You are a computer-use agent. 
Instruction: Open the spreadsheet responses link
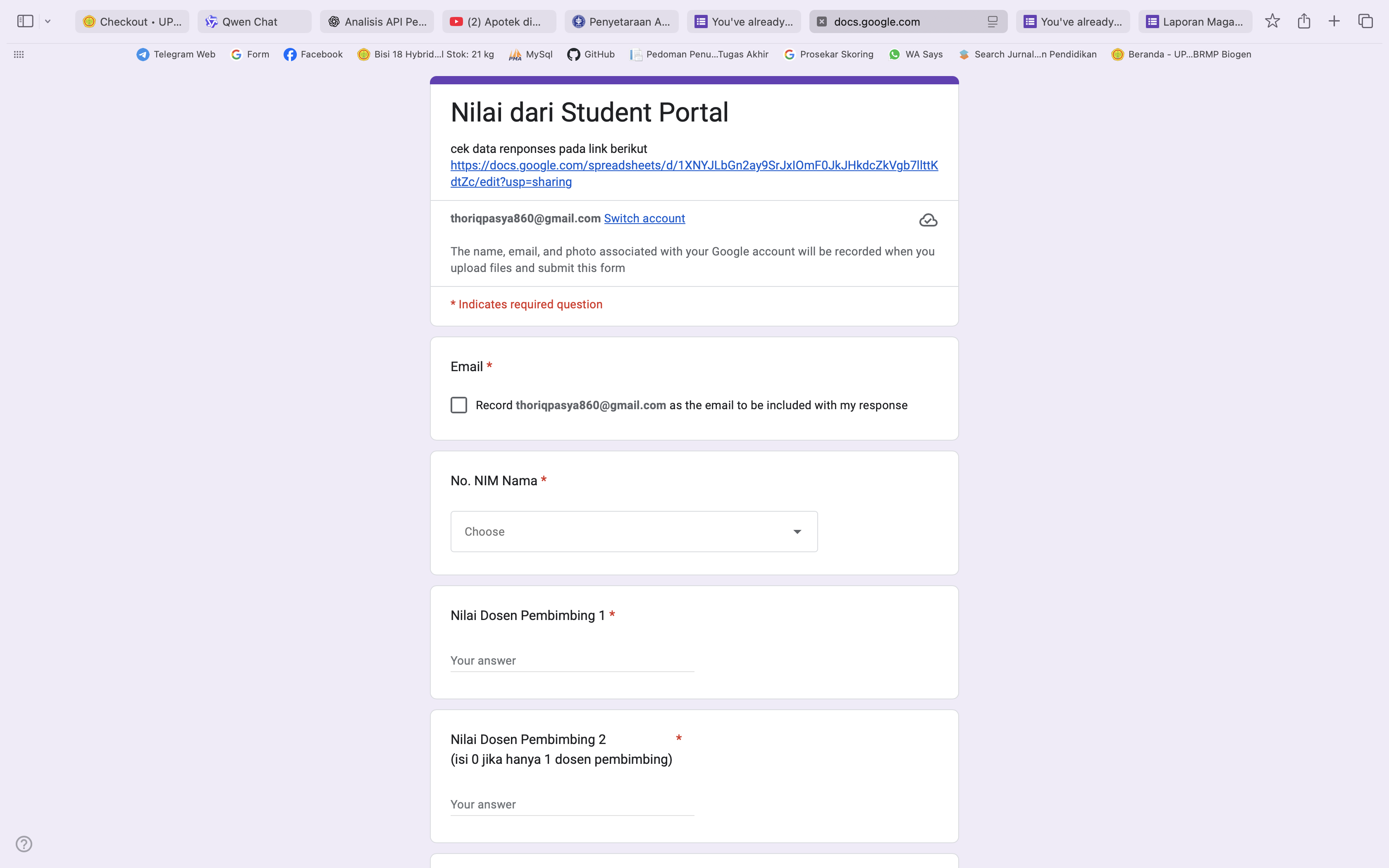coord(694,166)
